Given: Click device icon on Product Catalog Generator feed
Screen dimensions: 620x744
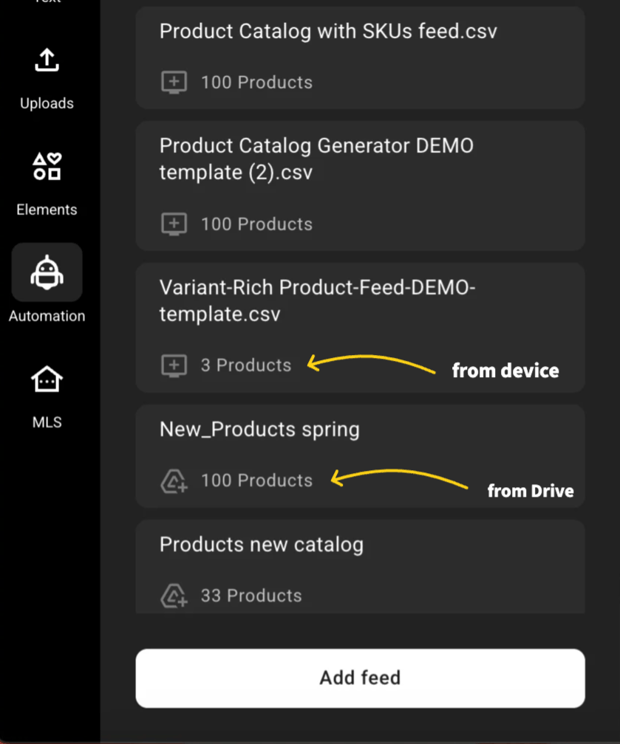Looking at the screenshot, I should [x=174, y=224].
